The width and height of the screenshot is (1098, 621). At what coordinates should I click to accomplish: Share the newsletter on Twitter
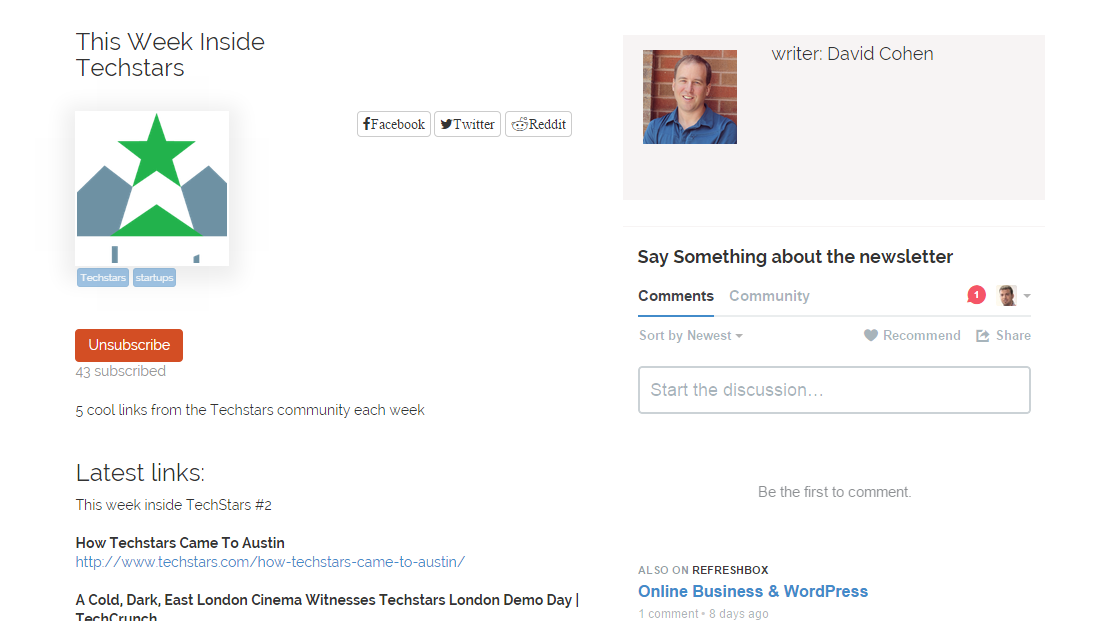coord(467,124)
